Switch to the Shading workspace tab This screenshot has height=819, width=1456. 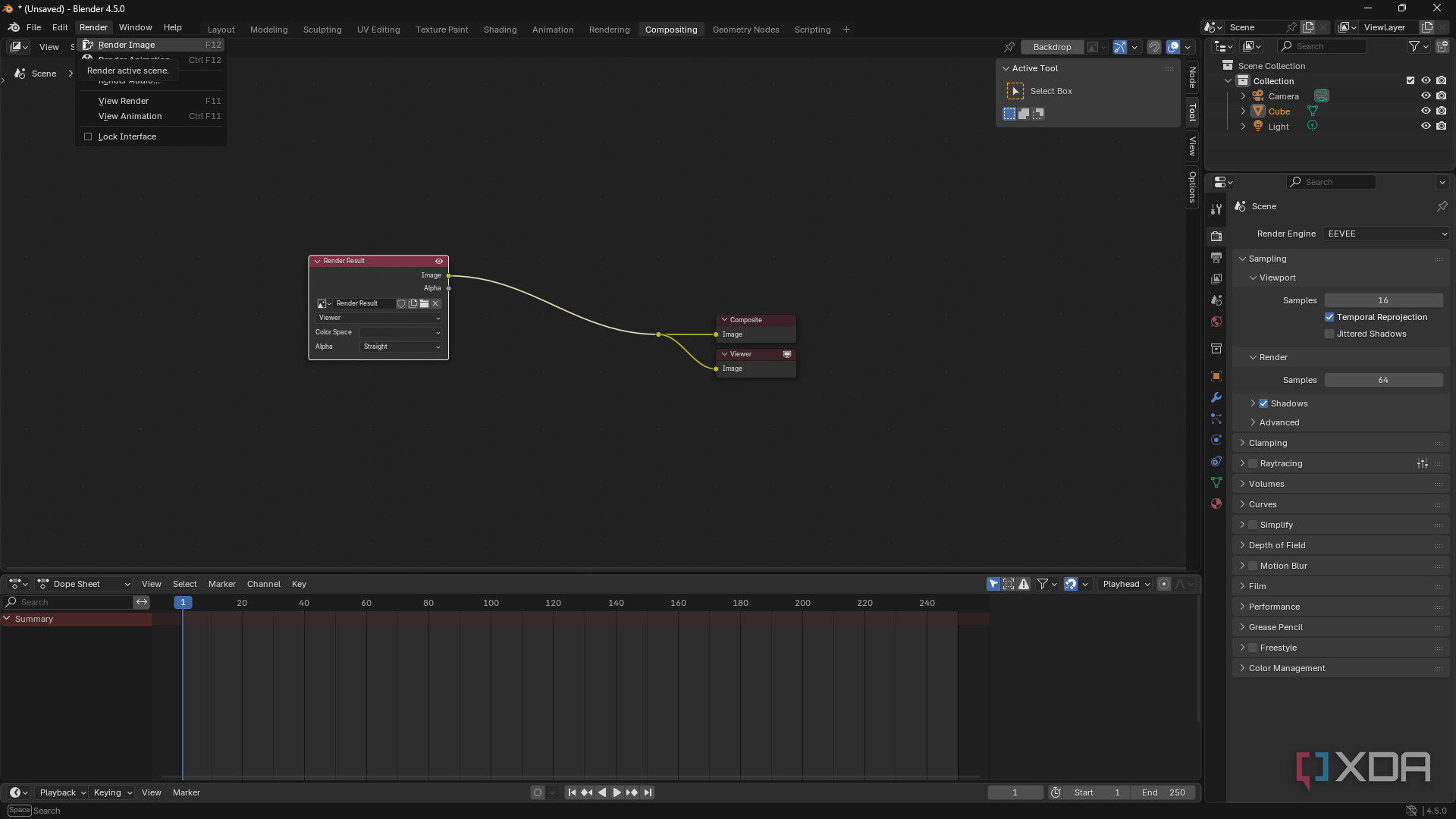(500, 30)
